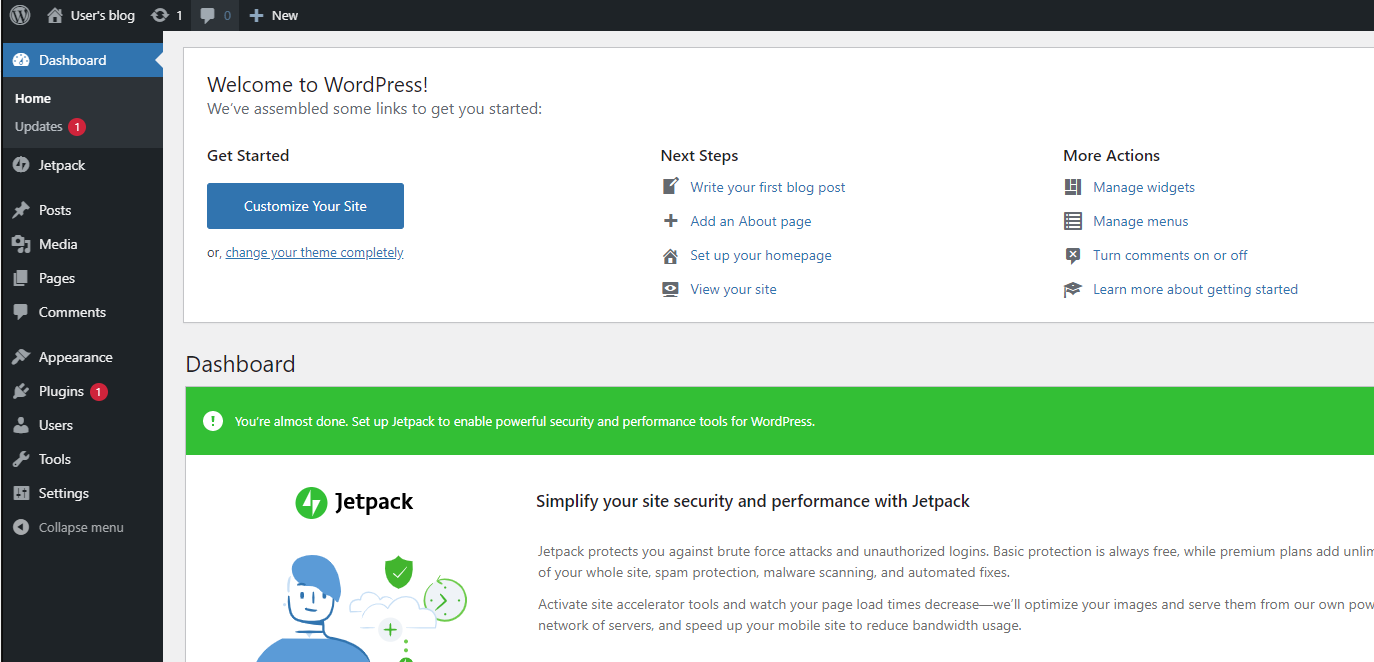Viewport: 1374px width, 662px height.
Task: Open User's blog home icon
Action: pos(54,15)
